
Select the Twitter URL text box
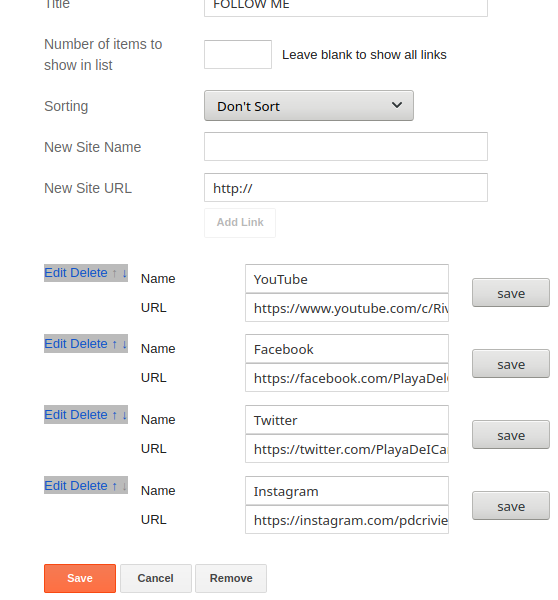[x=347, y=448]
